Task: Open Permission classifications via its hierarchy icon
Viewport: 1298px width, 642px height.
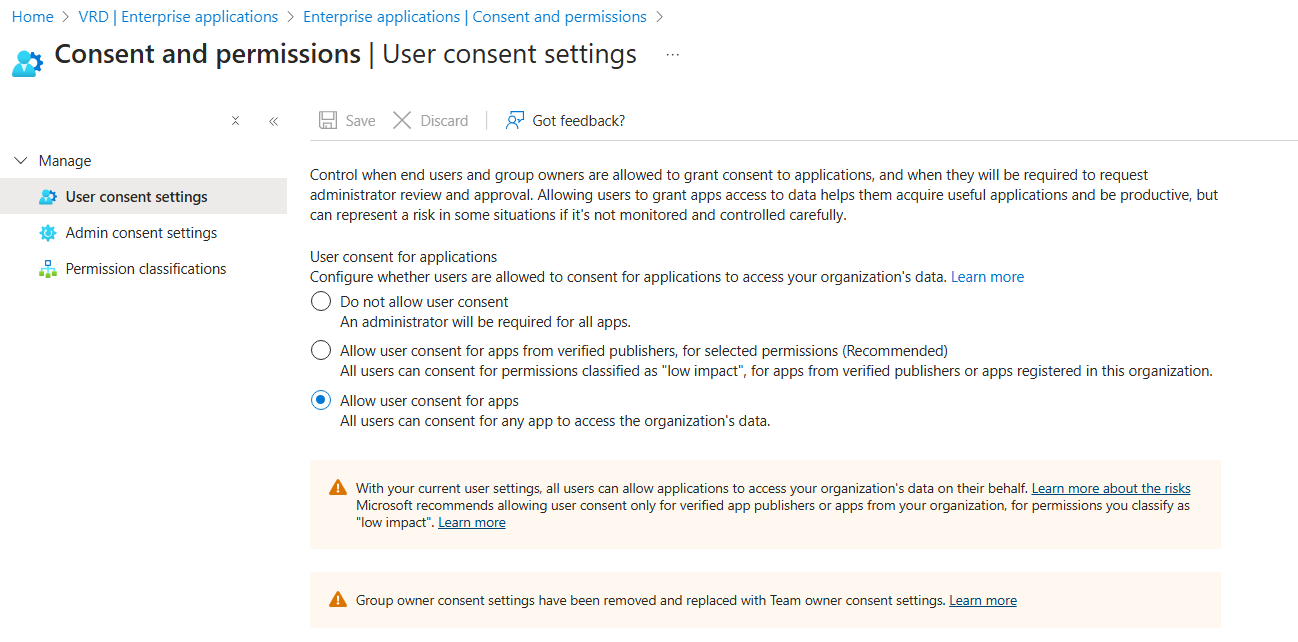Action: (48, 268)
